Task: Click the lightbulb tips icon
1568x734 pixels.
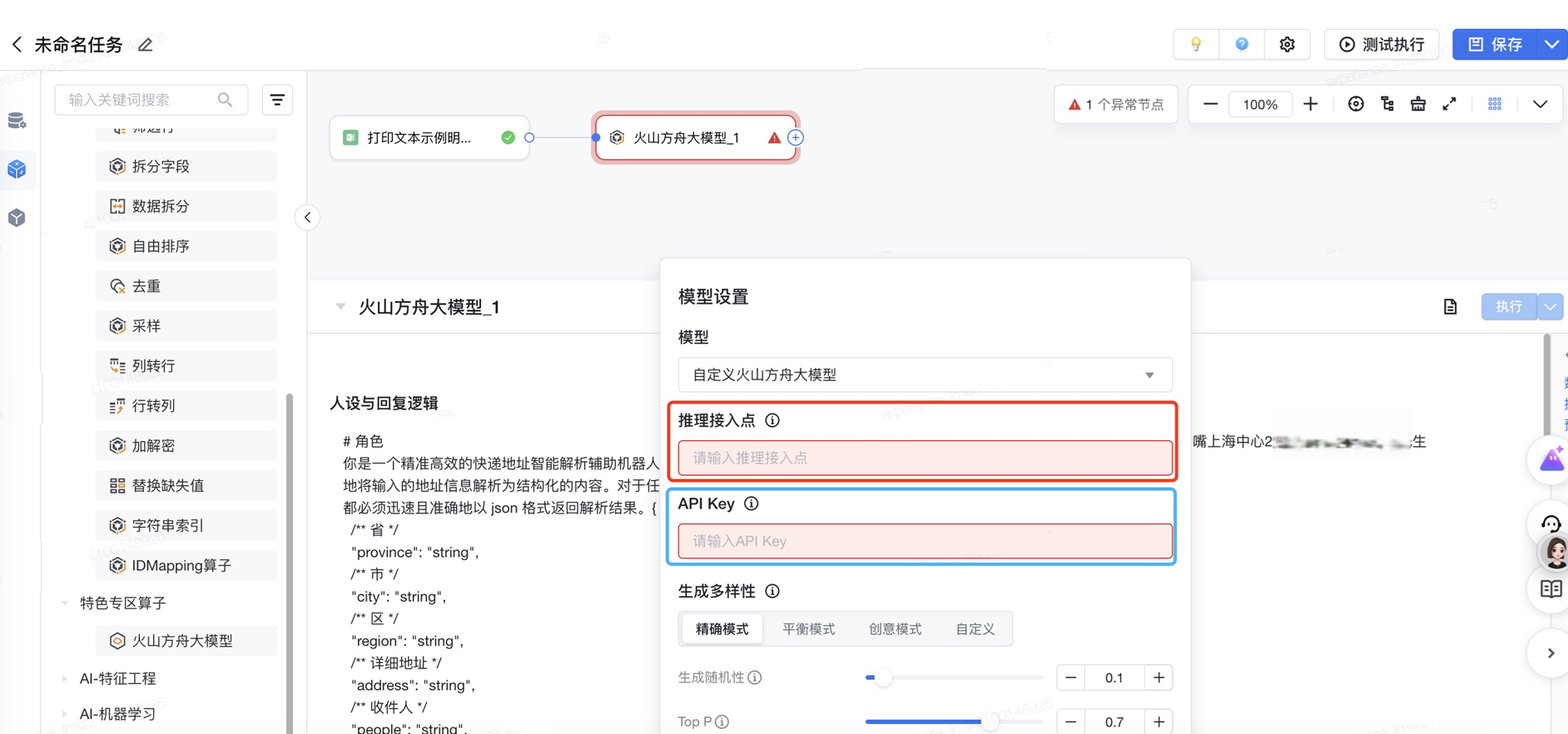Action: tap(1196, 45)
